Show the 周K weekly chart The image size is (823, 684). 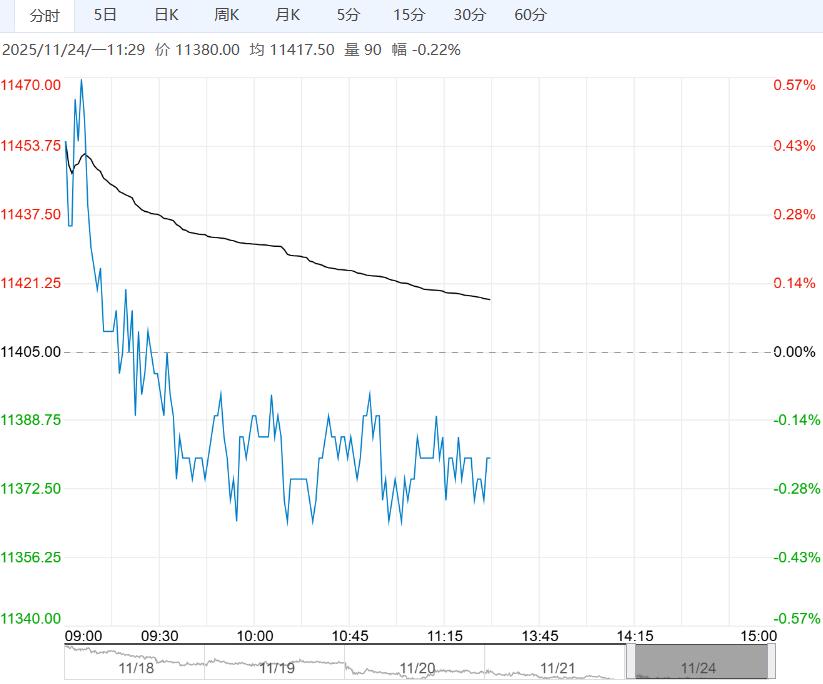[227, 15]
